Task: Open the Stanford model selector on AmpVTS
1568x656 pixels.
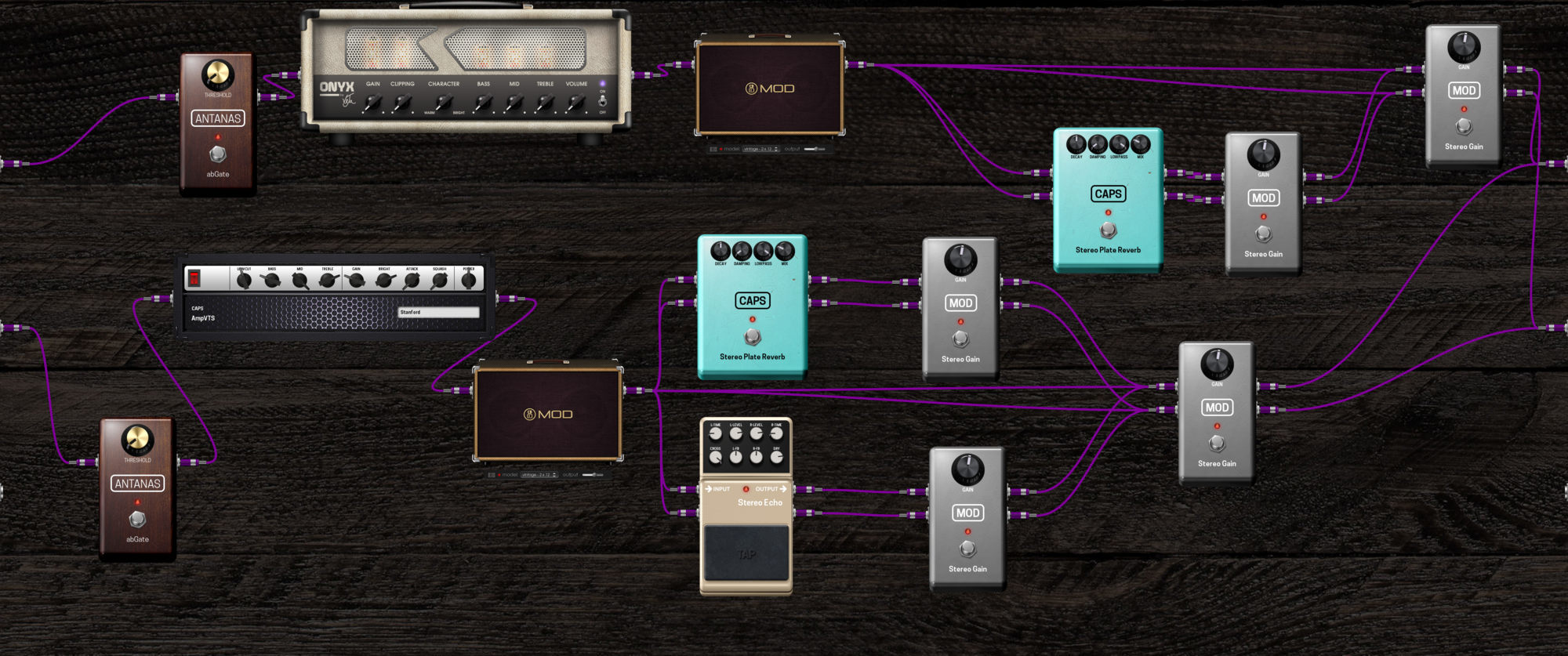Action: pyautogui.click(x=438, y=312)
